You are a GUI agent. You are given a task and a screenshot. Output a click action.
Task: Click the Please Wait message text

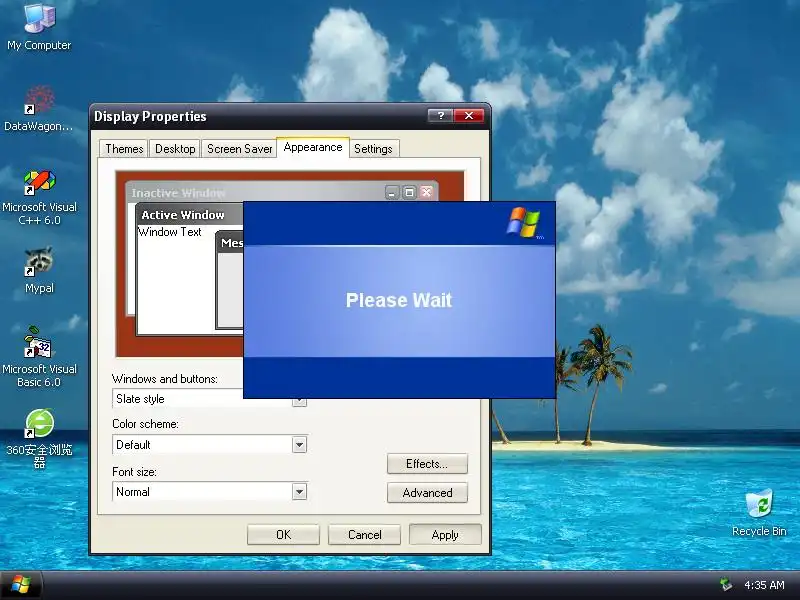point(399,300)
